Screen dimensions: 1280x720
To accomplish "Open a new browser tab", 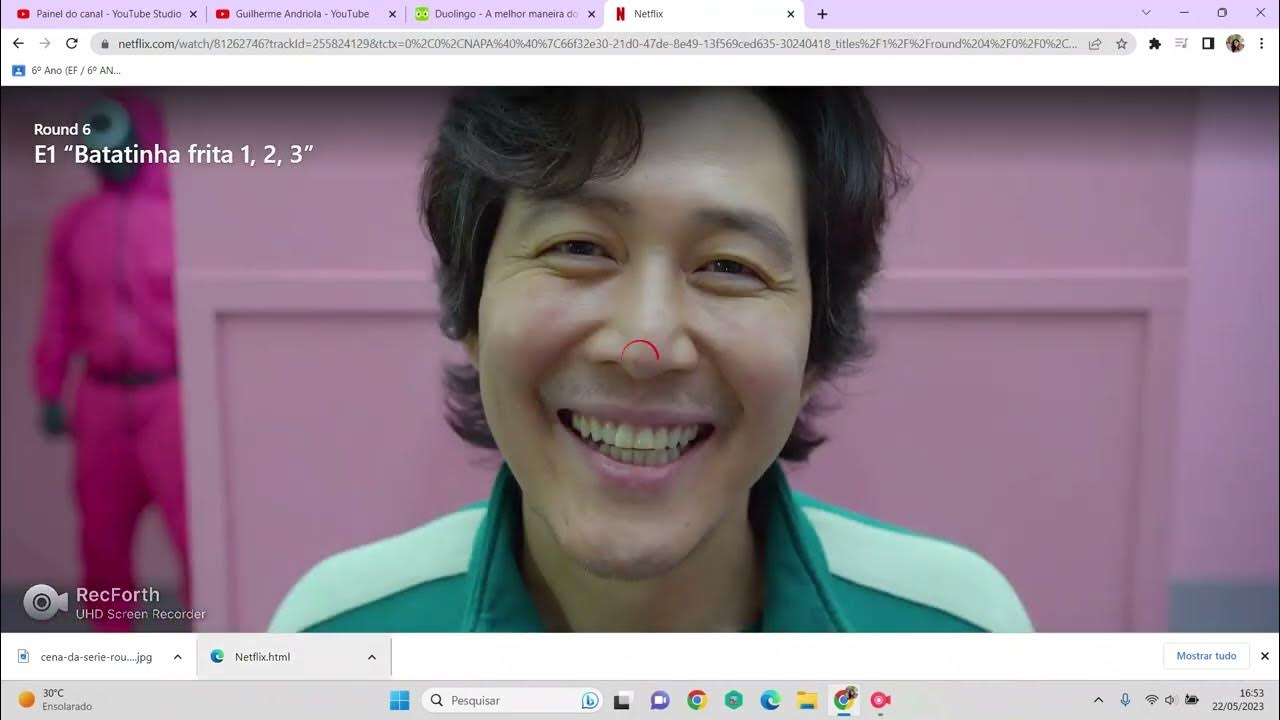I will coord(822,14).
